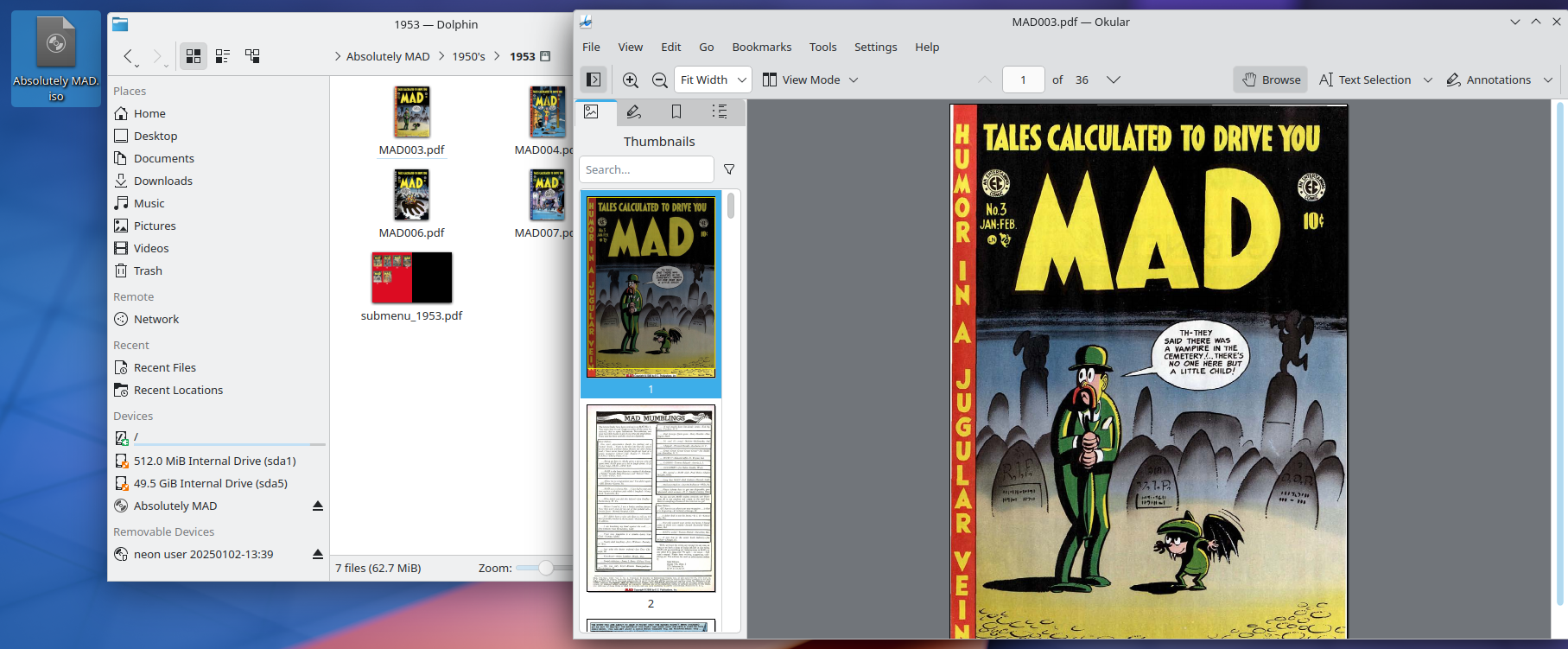Switch Dolphin to Compact view mode
1568x649 pixels.
pyautogui.click(x=223, y=56)
